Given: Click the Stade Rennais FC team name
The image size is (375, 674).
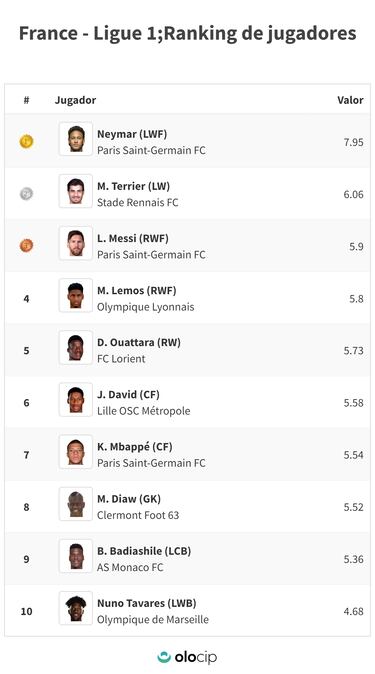Looking at the screenshot, I should [138, 202].
